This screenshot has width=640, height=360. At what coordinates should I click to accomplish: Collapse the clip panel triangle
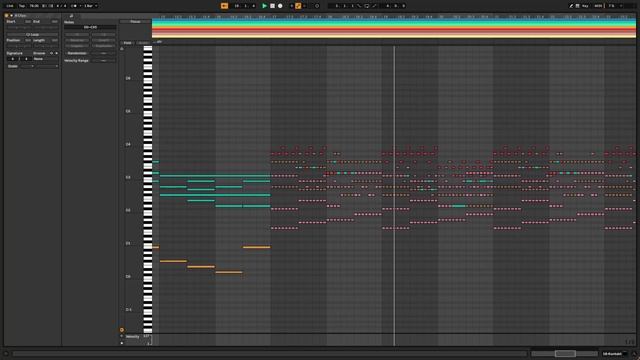(11, 16)
